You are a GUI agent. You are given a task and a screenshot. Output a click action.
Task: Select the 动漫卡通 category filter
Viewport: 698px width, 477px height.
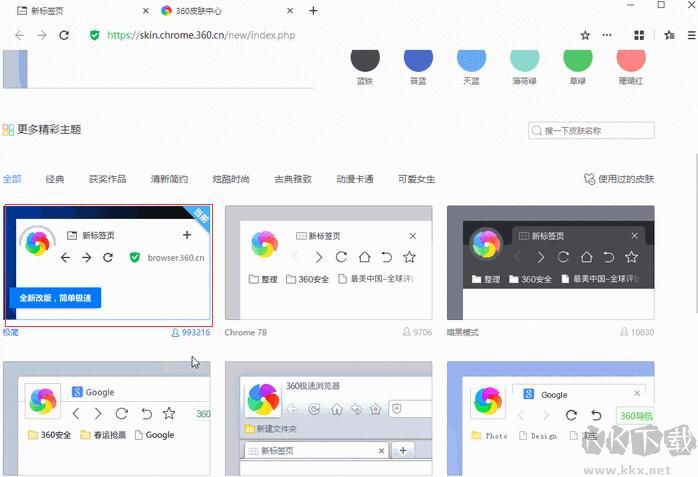pyautogui.click(x=355, y=179)
